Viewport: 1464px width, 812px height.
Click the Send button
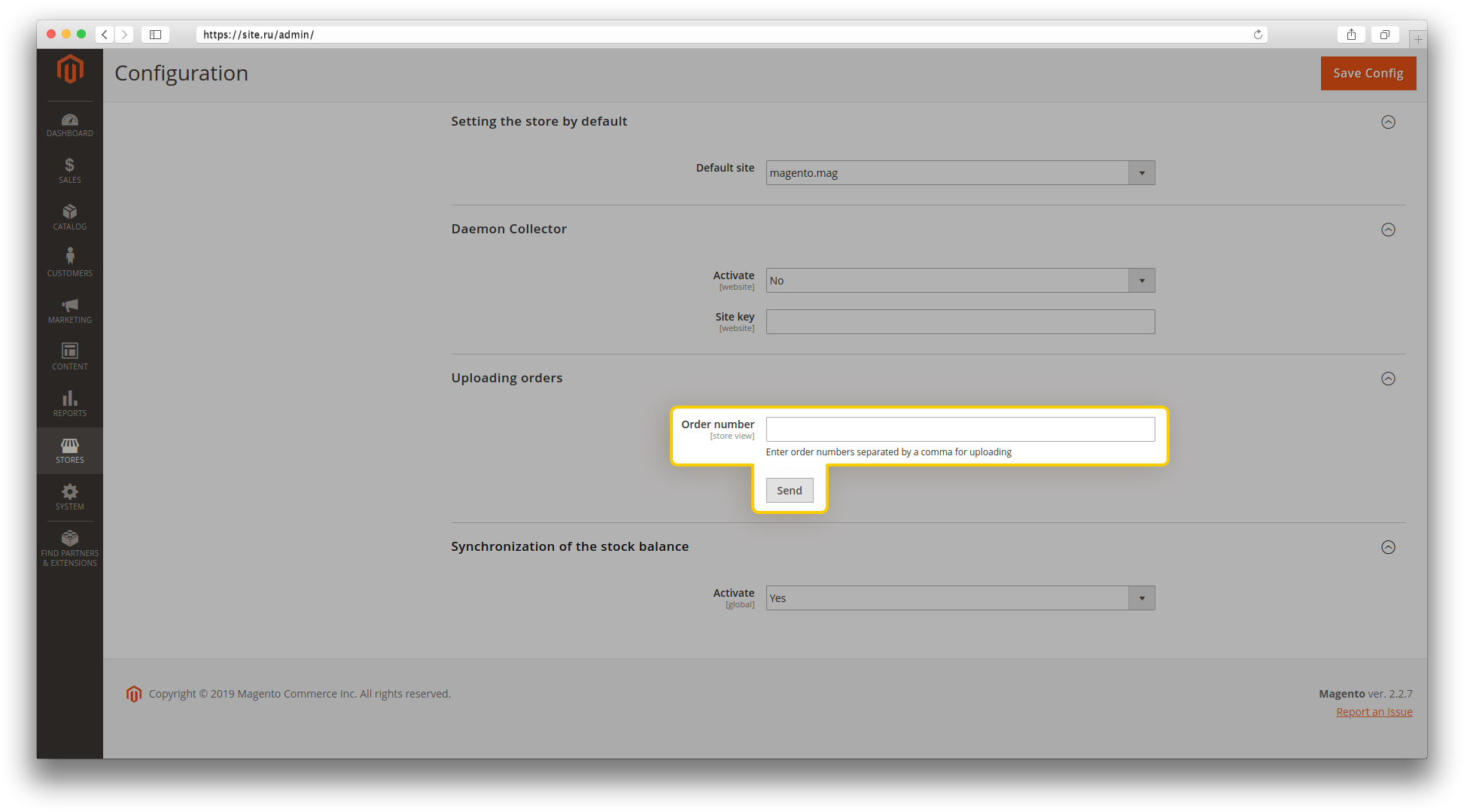click(790, 491)
